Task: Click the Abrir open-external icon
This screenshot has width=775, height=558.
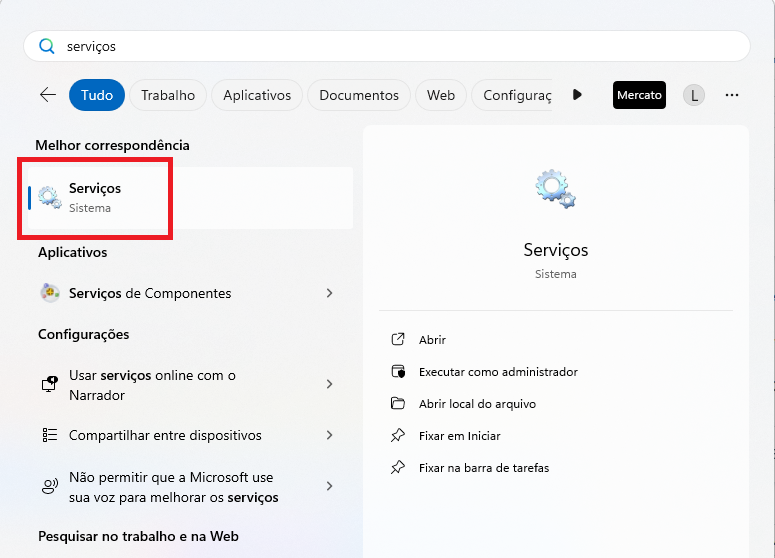Action: (398, 339)
